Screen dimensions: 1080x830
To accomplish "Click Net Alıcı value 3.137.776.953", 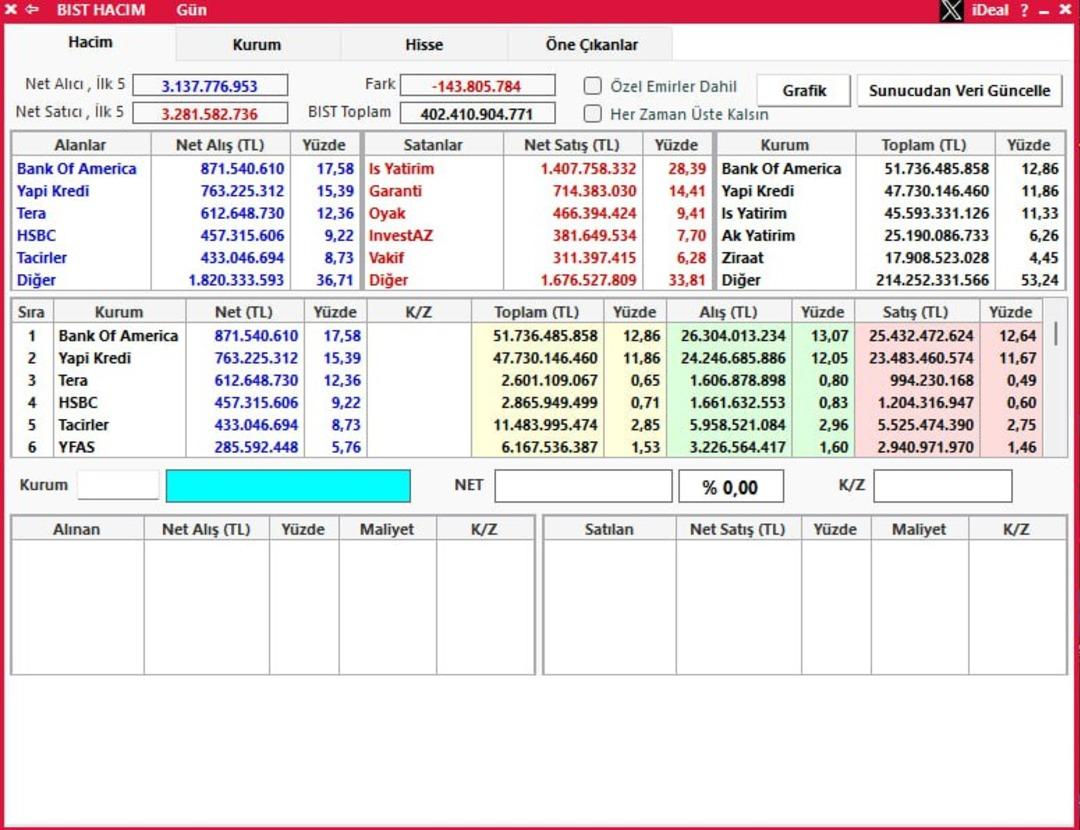I will point(210,86).
